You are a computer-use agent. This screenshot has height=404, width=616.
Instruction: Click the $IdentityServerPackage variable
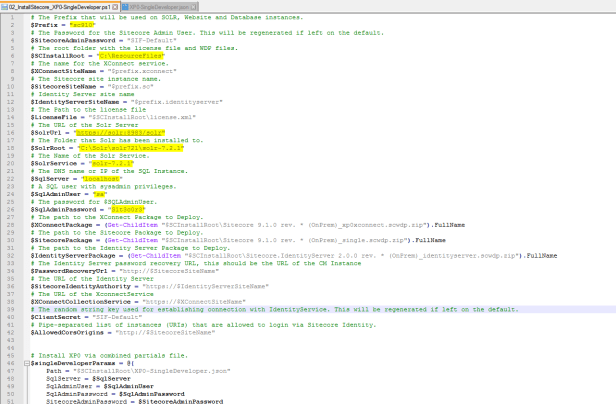pos(73,256)
